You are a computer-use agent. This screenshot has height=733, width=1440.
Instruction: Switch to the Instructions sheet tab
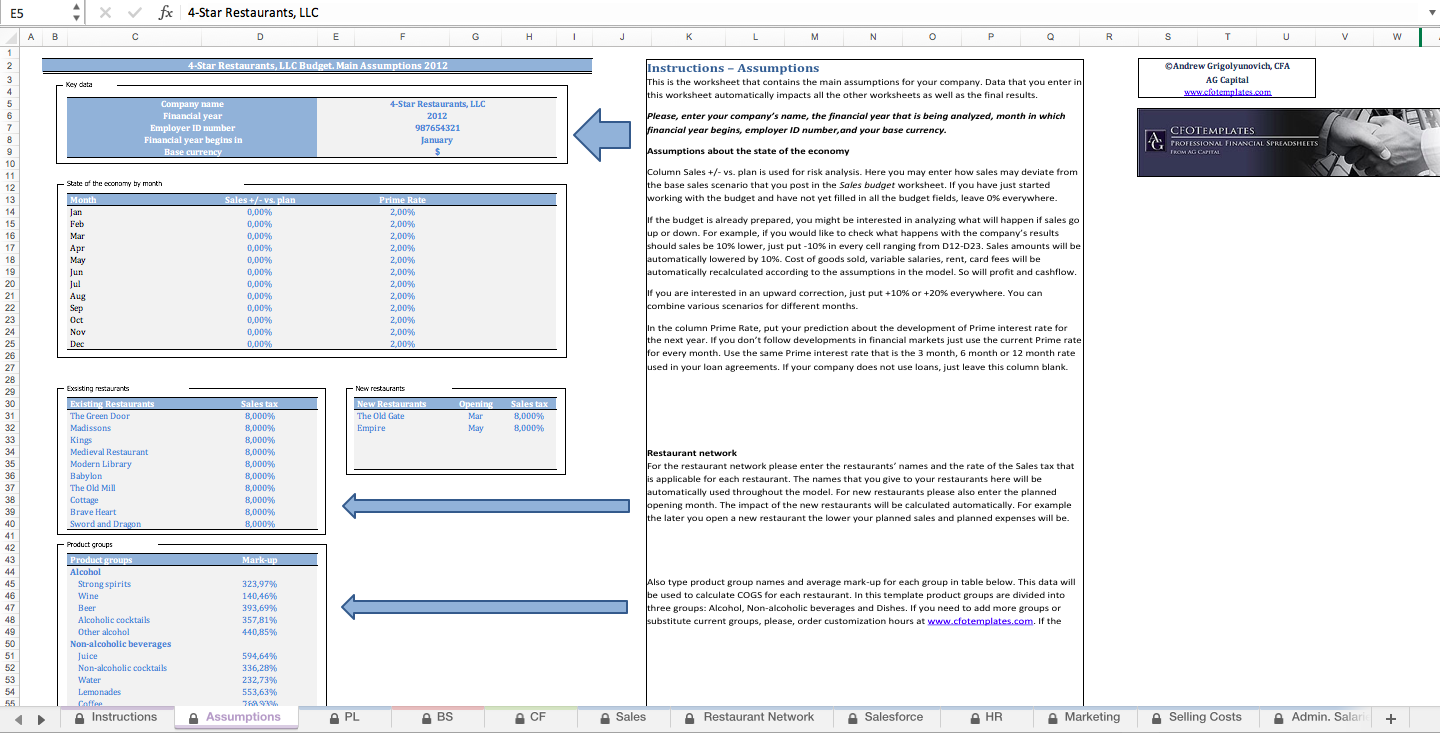tap(114, 717)
